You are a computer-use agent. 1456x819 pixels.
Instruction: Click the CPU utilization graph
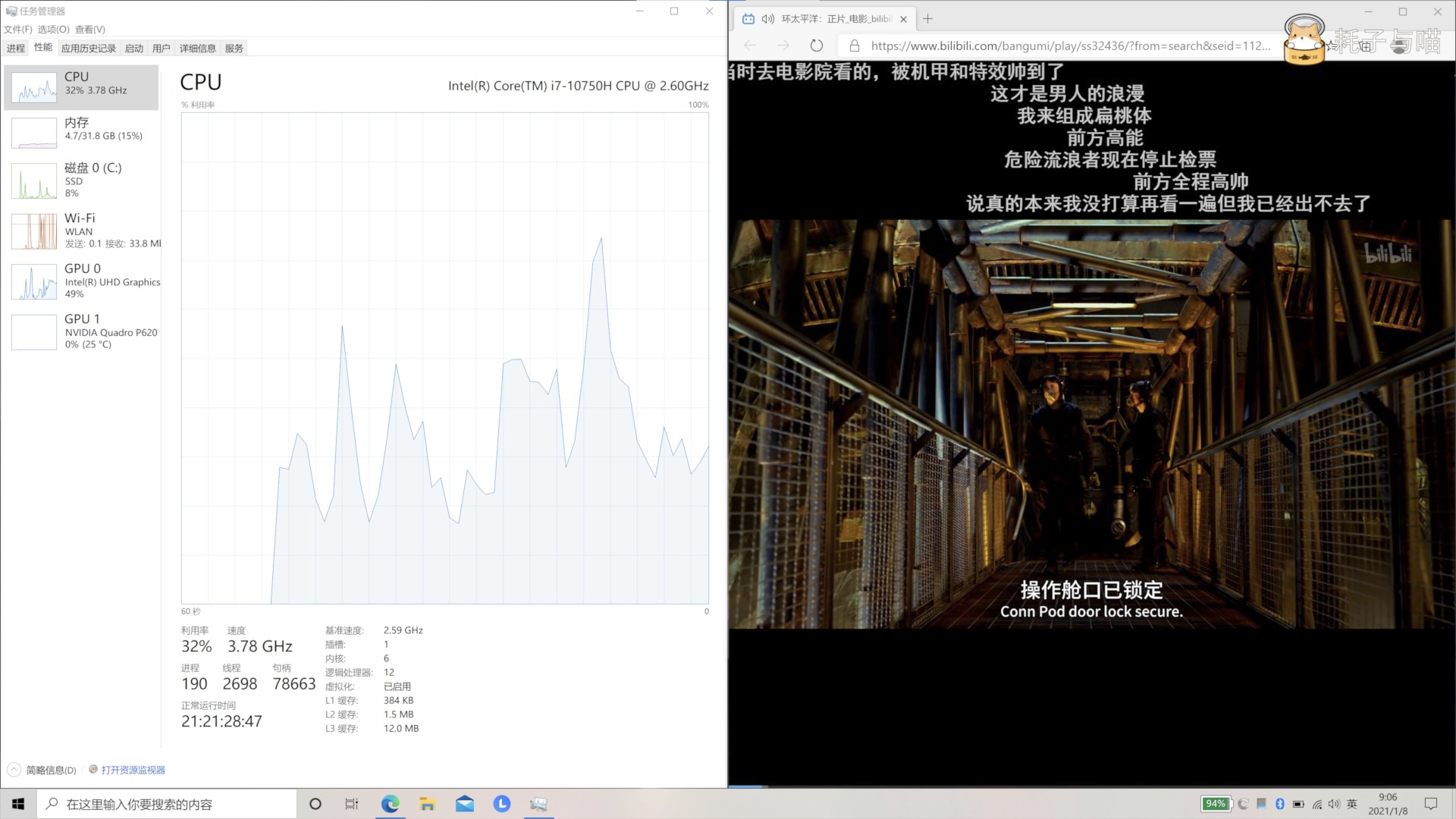tap(445, 358)
